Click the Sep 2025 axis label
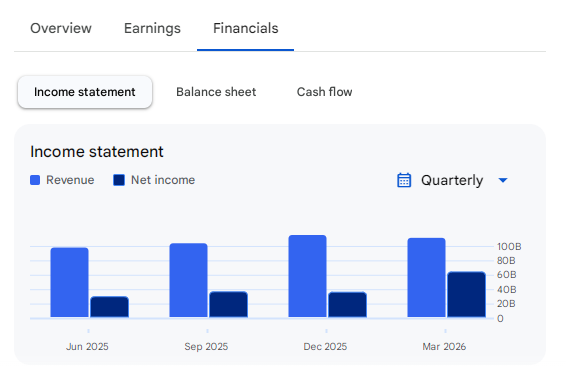Screen dimensions: 566x374 pyautogui.click(x=206, y=347)
